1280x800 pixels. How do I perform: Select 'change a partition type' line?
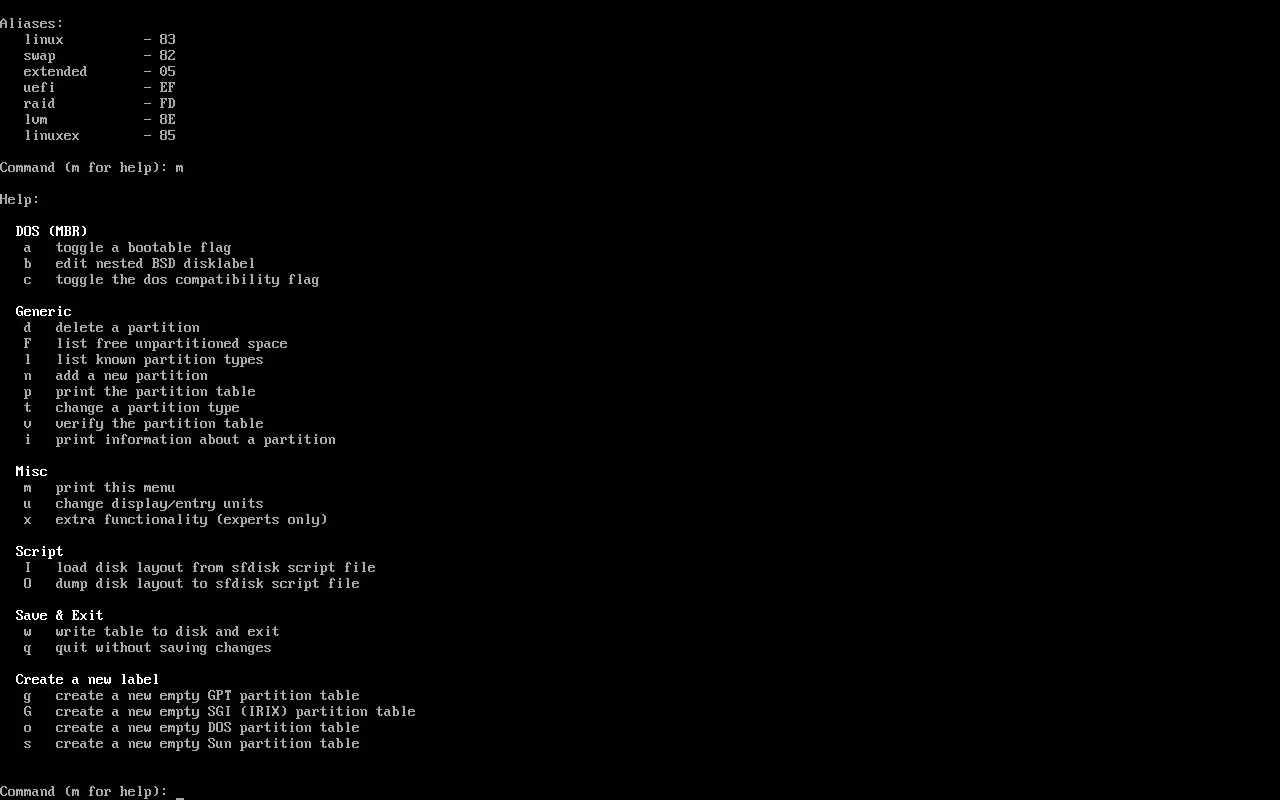click(x=131, y=407)
